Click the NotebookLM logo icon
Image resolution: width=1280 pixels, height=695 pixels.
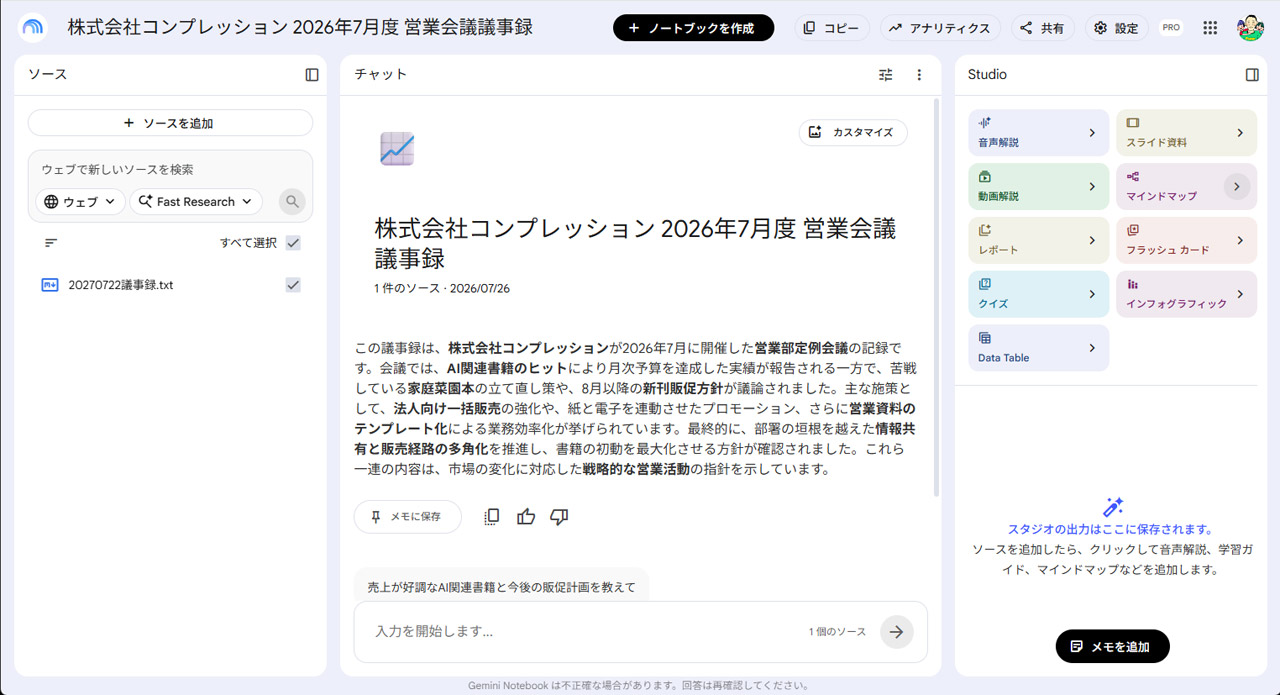click(33, 28)
